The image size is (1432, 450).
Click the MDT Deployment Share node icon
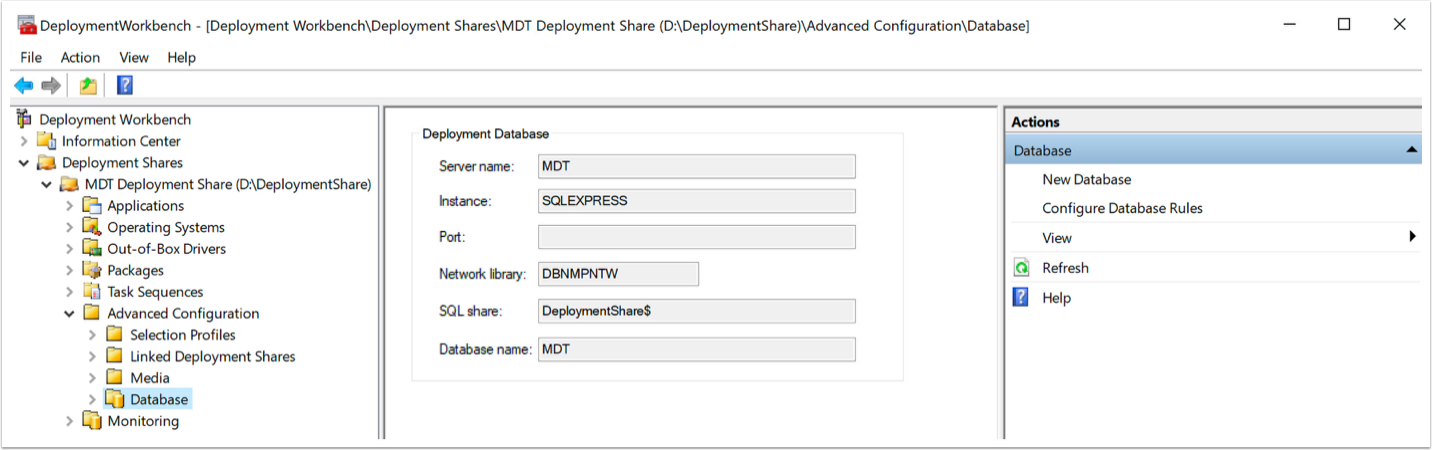(x=69, y=184)
